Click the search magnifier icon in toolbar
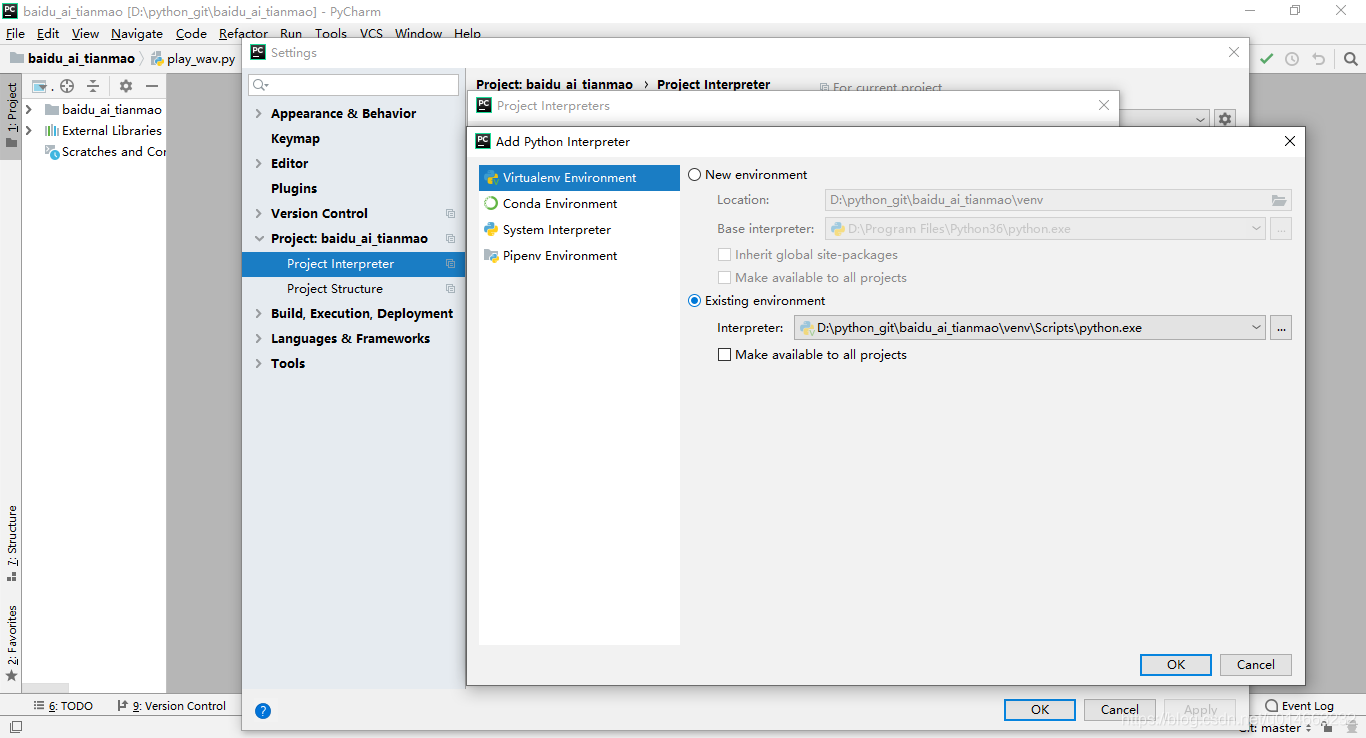Screen dimensions: 1366x738 pyautogui.click(x=1351, y=59)
